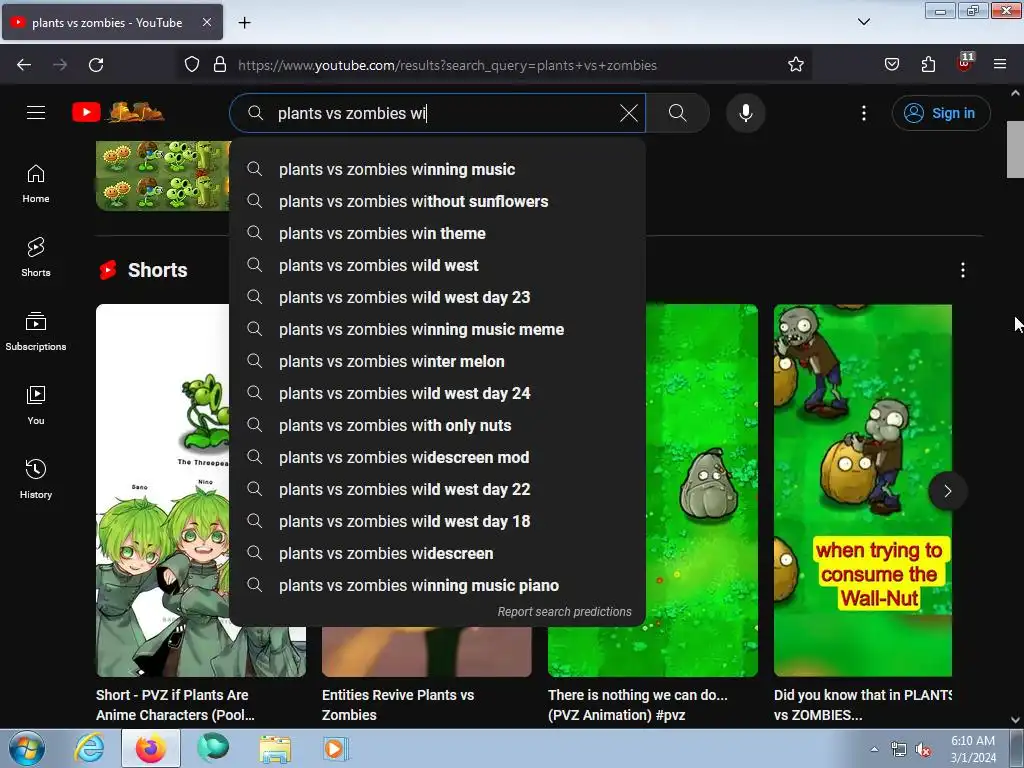1024x768 pixels.
Task: Open a new browser tab
Action: click(244, 23)
